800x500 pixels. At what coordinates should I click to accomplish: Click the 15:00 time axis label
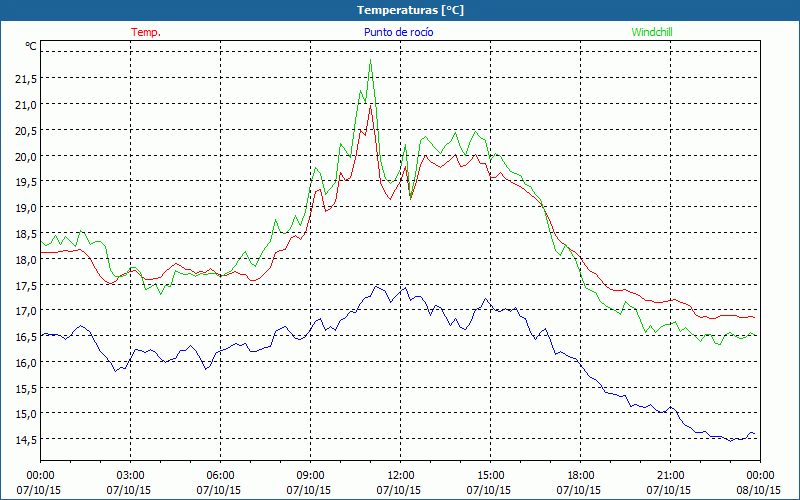pos(490,476)
